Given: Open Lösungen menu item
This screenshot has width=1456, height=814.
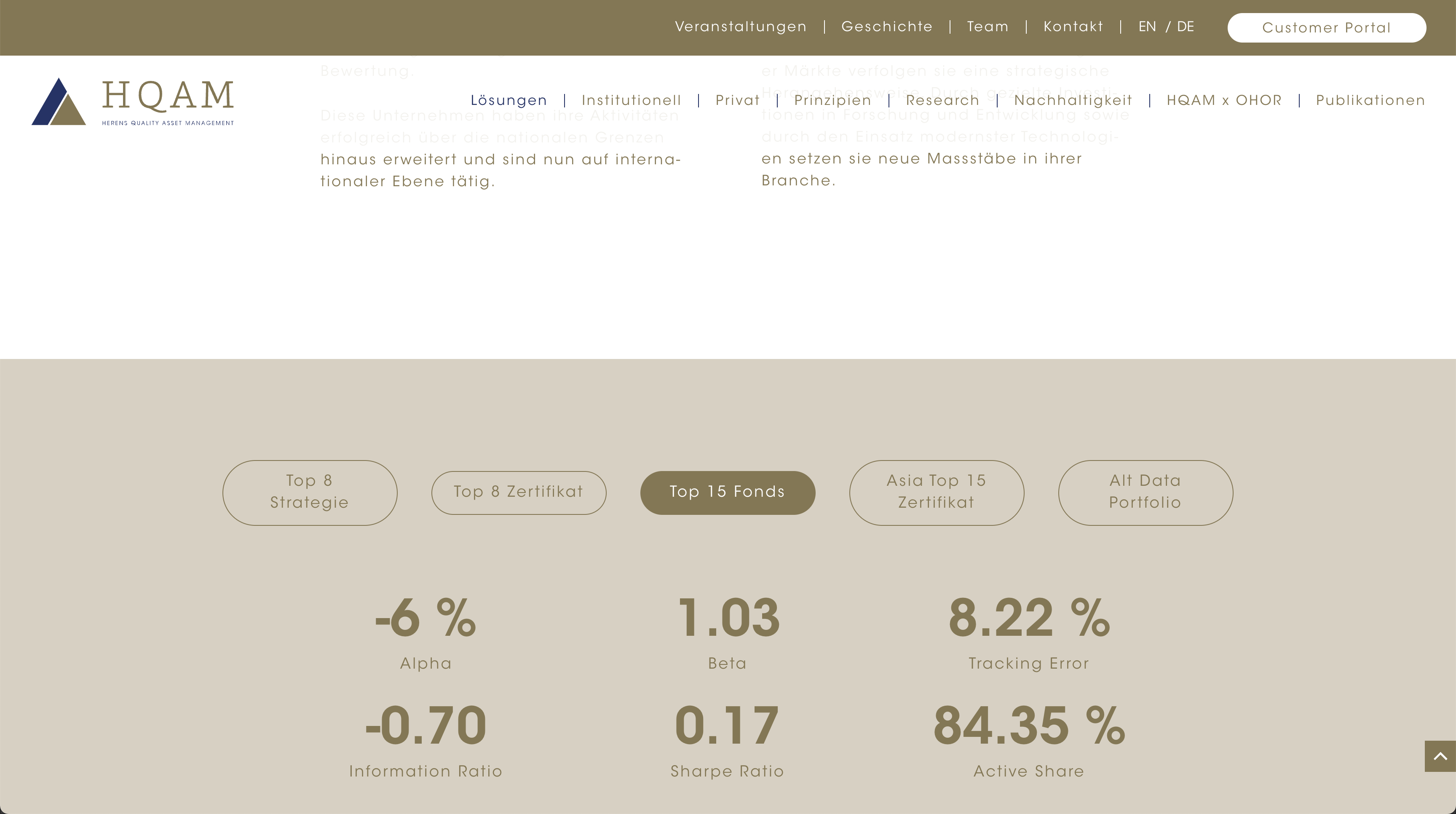Looking at the screenshot, I should [x=509, y=101].
